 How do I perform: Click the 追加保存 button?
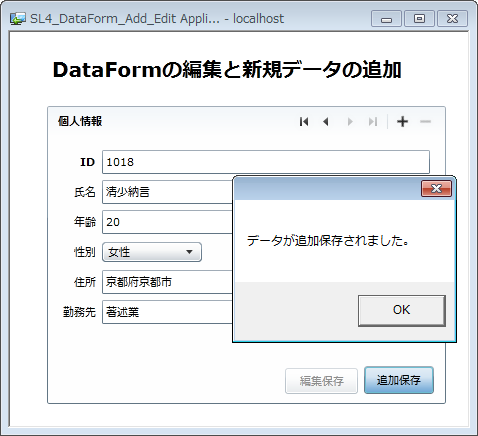[399, 380]
